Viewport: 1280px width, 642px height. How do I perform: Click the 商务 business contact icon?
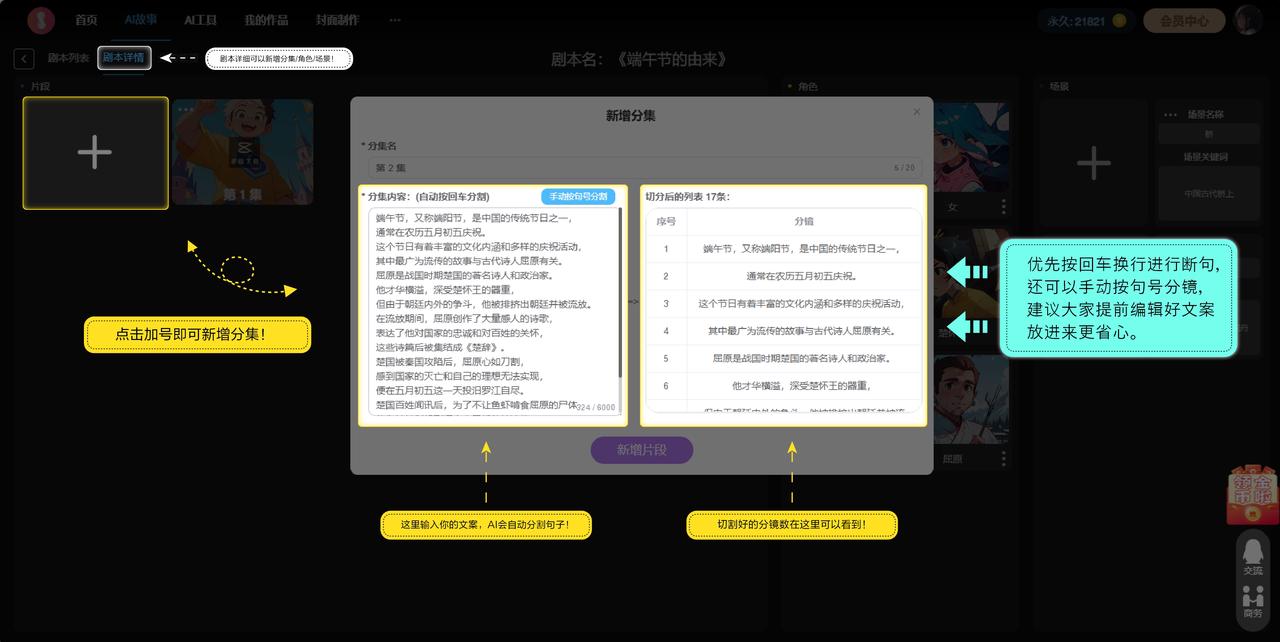[x=1255, y=600]
